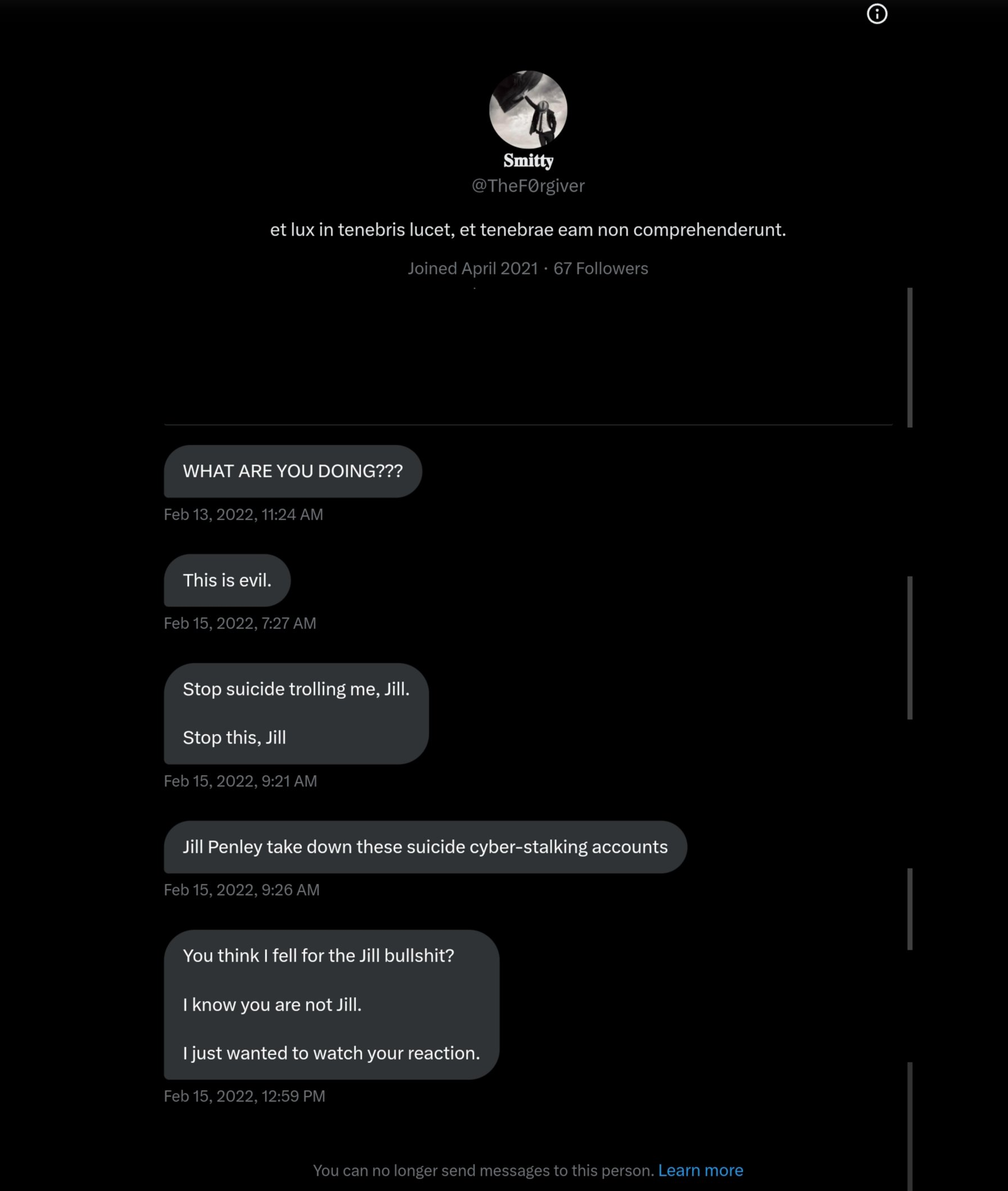Viewport: 1008px width, 1191px height.
Task: Click the 67 Followers count
Action: tap(601, 269)
